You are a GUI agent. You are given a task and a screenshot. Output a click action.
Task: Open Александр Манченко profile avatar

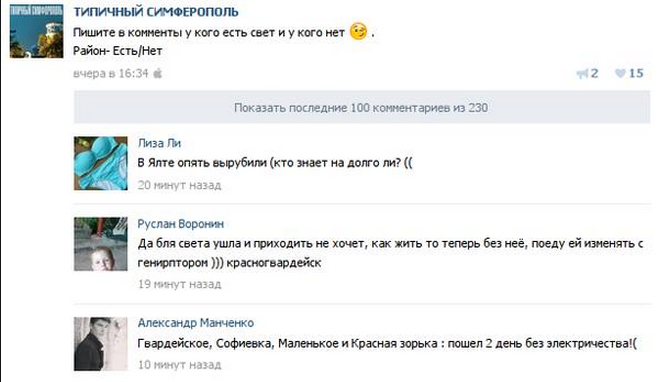tap(101, 344)
